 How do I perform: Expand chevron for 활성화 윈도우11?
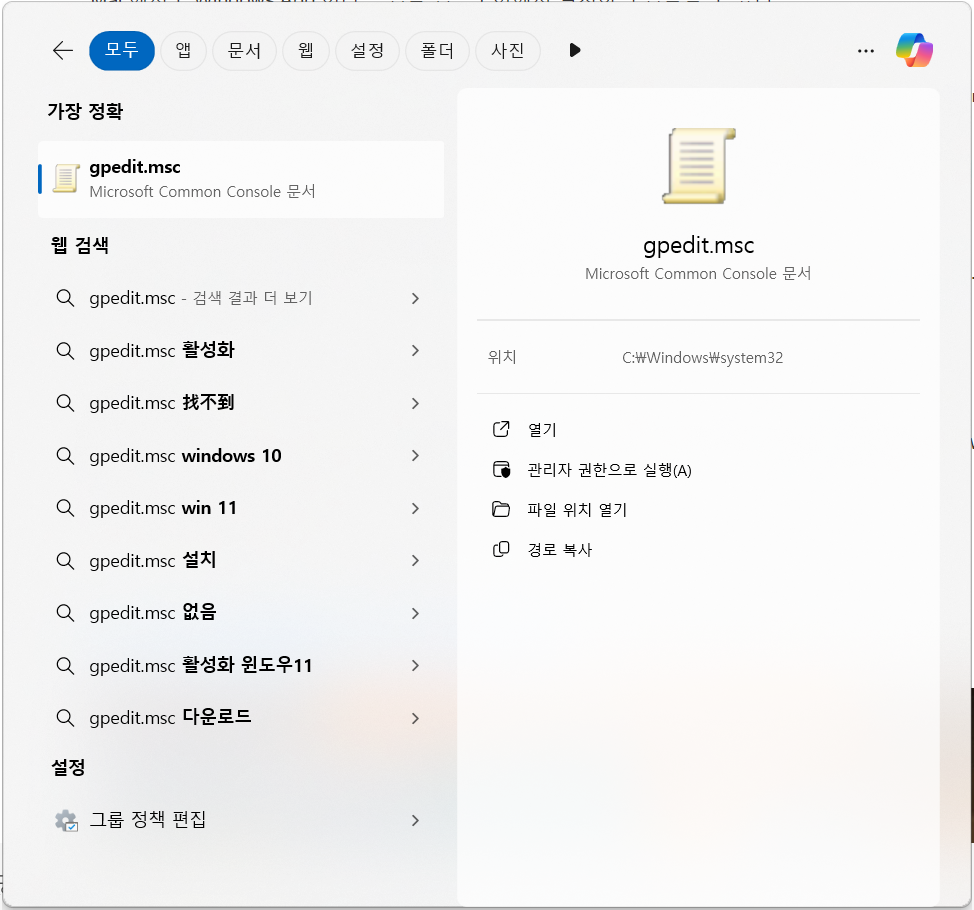click(415, 665)
